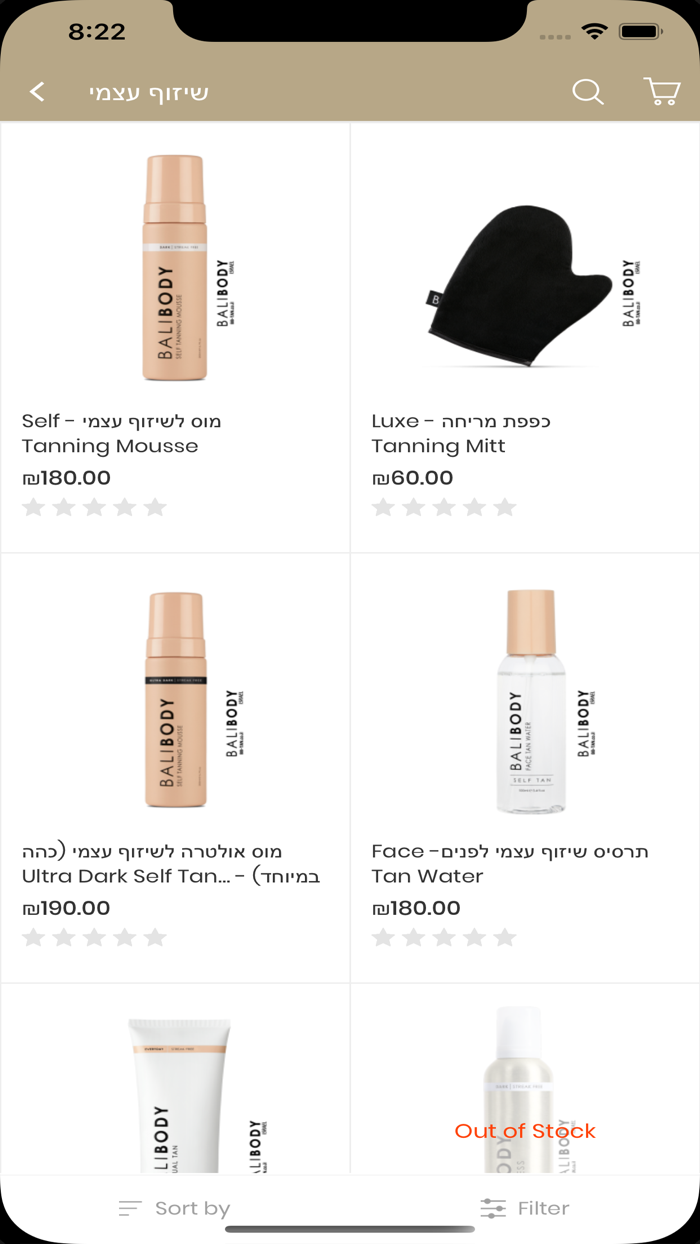This screenshot has height=1244, width=700.
Task: Tap the back arrow in header
Action: coord(38,92)
